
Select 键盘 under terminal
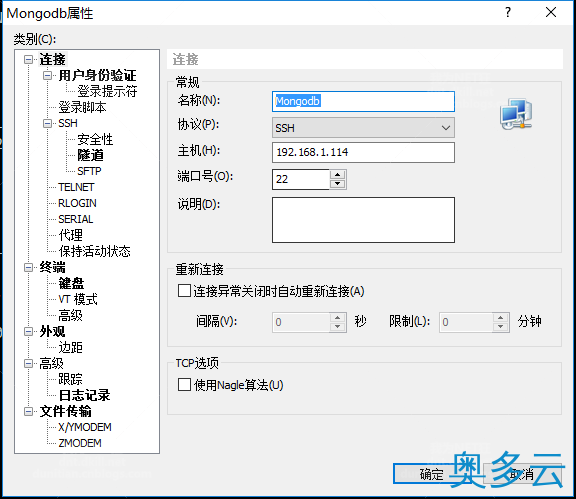(71, 283)
